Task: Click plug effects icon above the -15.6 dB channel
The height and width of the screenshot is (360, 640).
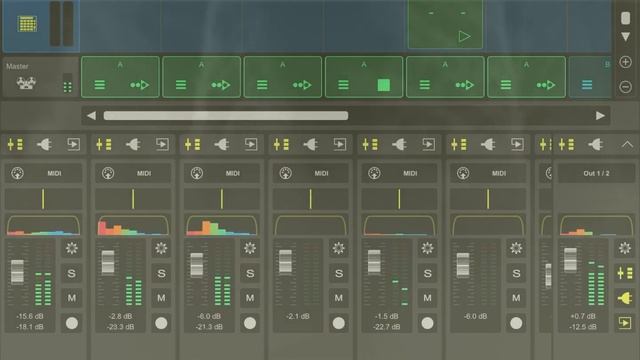Action: pos(44,144)
